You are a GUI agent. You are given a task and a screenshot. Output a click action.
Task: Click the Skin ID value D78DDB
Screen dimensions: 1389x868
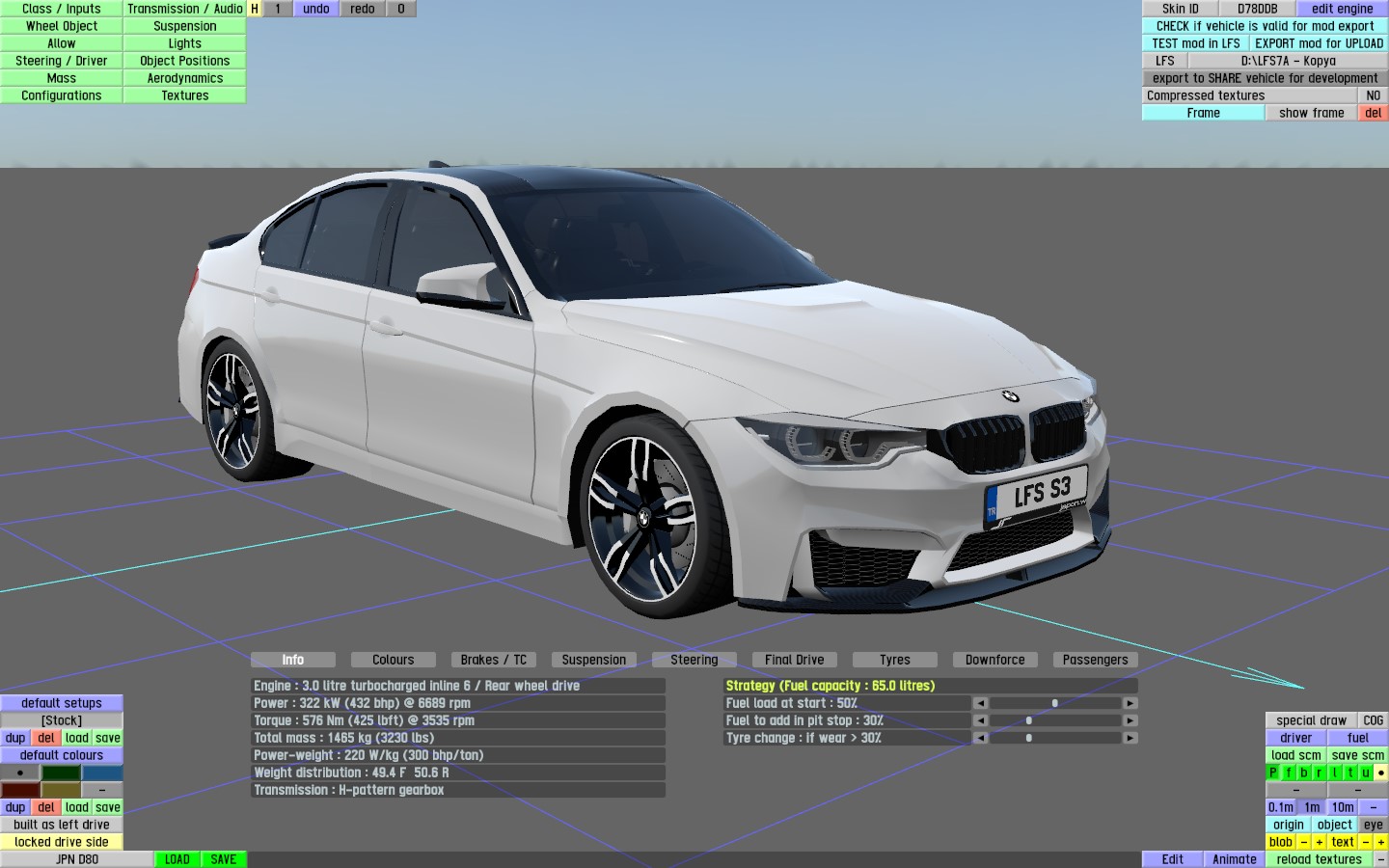[1258, 9]
